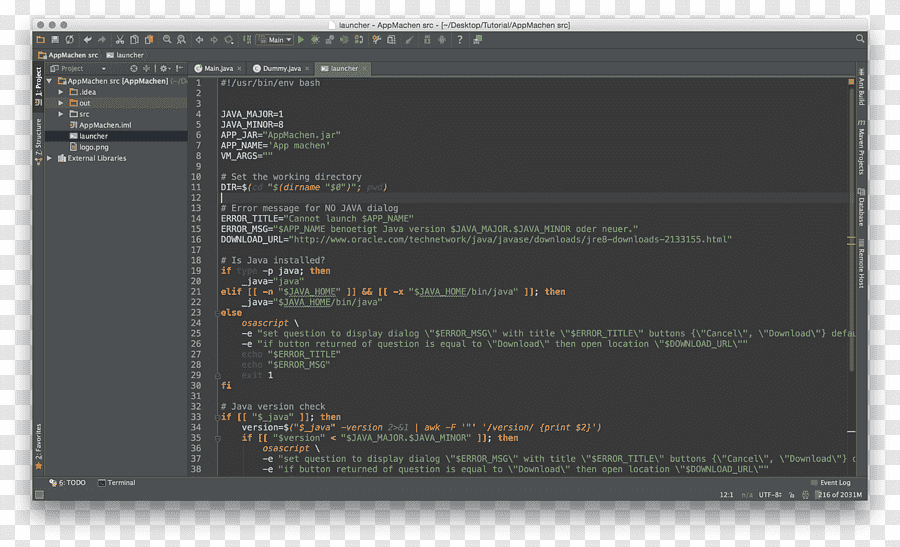Navigate Forward with the right arrow icon
The image size is (900, 547).
[x=214, y=40]
